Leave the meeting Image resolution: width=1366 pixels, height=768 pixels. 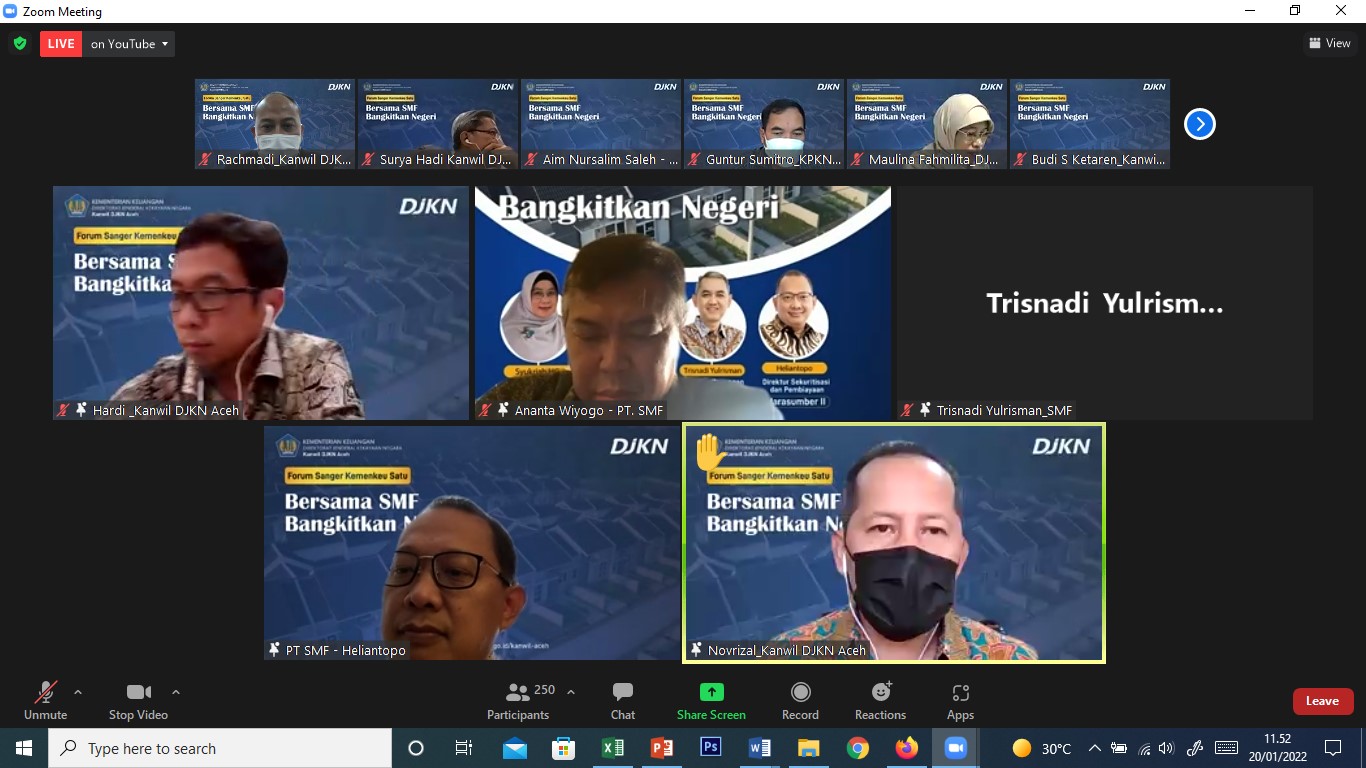(x=1322, y=701)
